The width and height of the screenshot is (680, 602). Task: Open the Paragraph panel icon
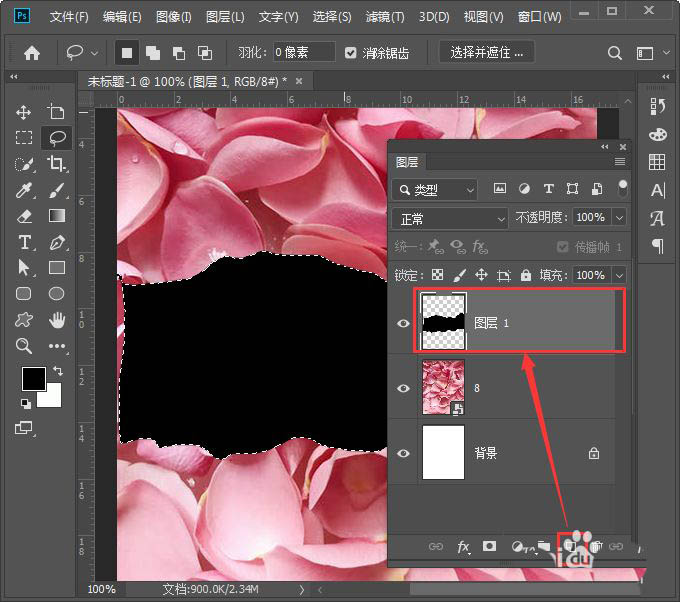pyautogui.click(x=658, y=246)
